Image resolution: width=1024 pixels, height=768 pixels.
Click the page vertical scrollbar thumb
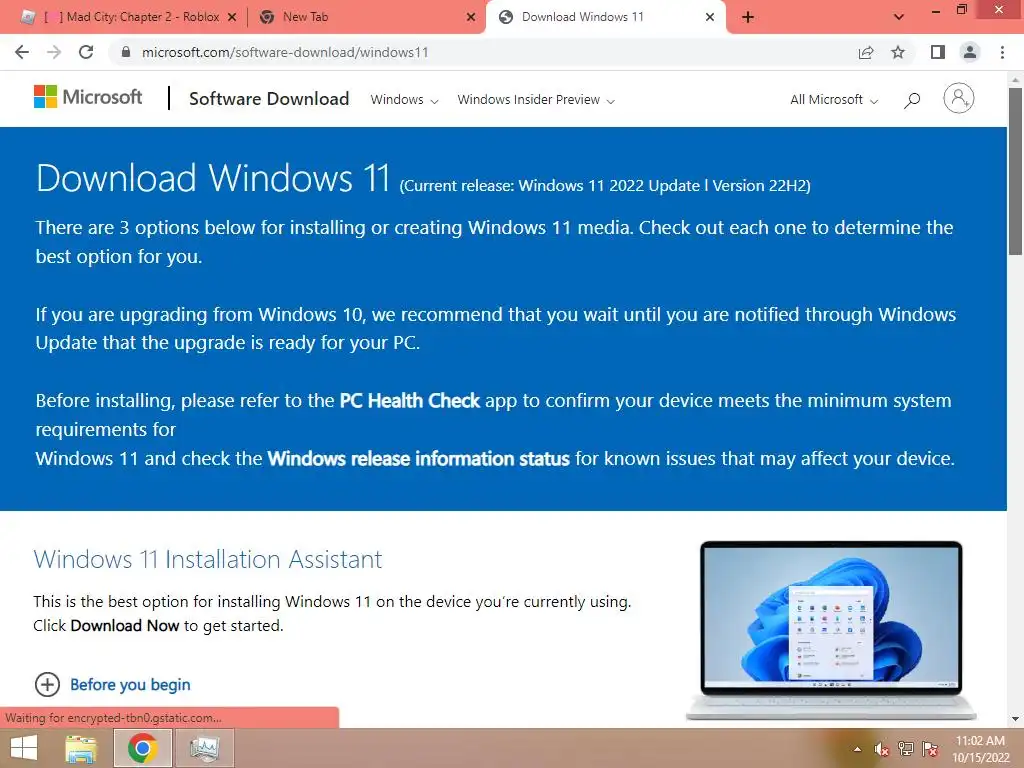1016,171
